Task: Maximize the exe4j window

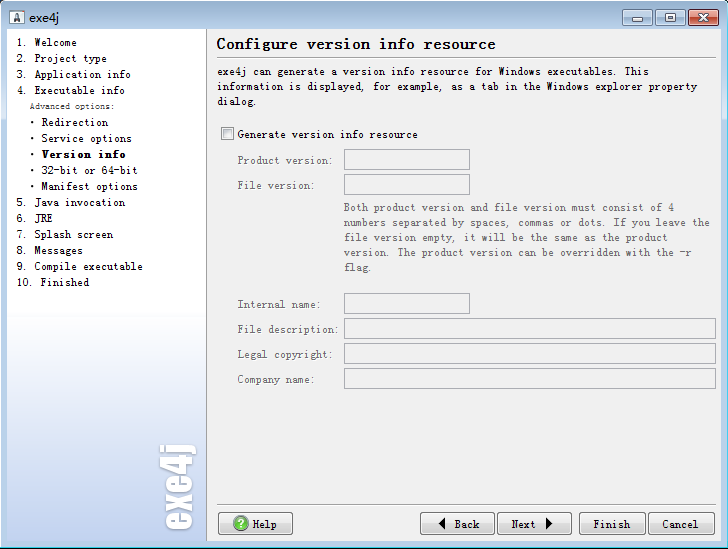Action: pyautogui.click(x=670, y=18)
